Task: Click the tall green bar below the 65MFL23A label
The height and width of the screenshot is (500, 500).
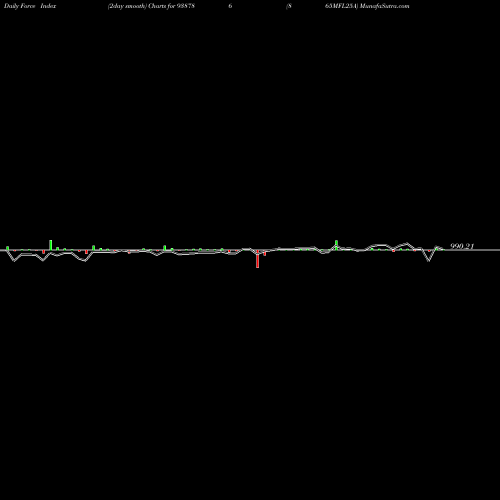Action: (x=336, y=245)
